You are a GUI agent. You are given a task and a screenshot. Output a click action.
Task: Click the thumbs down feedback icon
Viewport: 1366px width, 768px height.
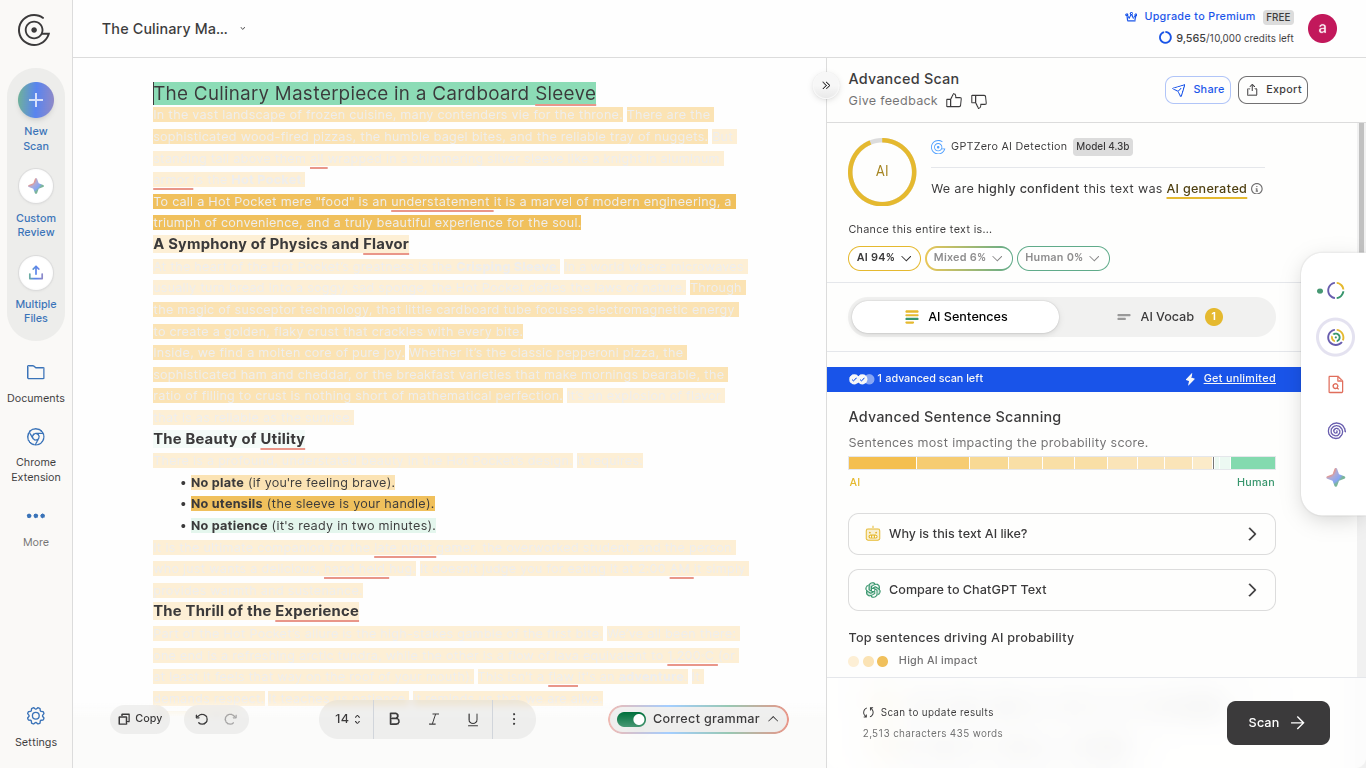point(979,101)
